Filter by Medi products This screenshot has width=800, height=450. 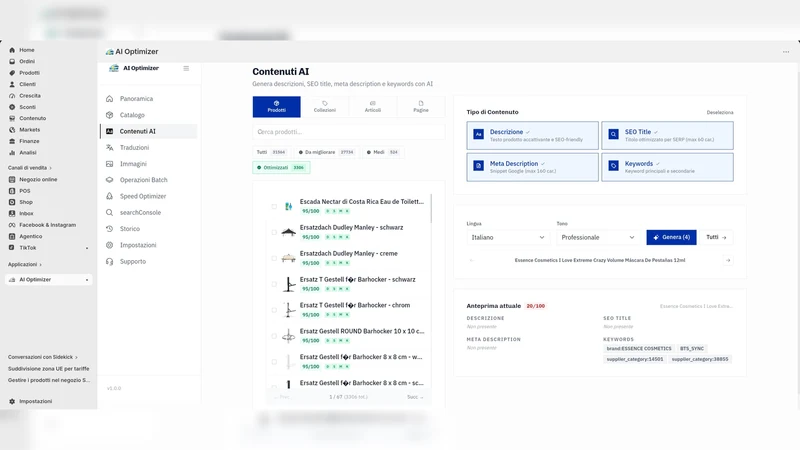point(382,152)
